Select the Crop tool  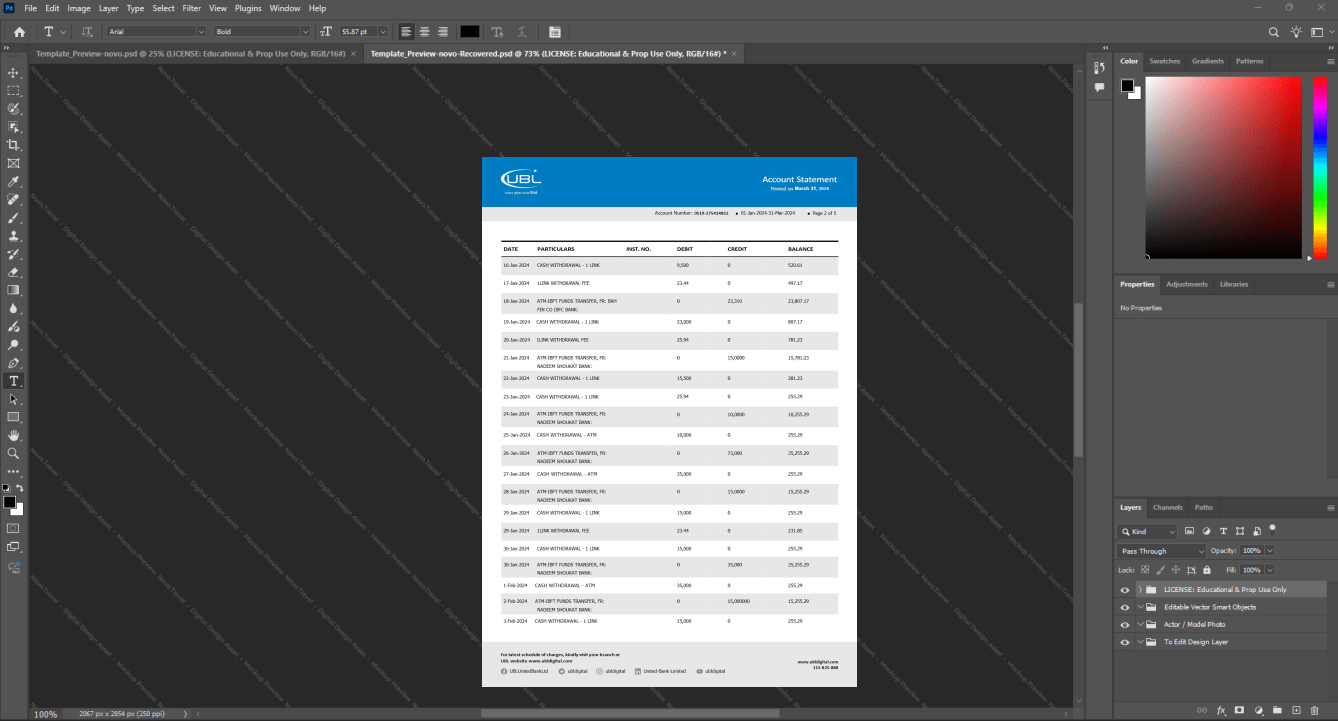[13, 145]
